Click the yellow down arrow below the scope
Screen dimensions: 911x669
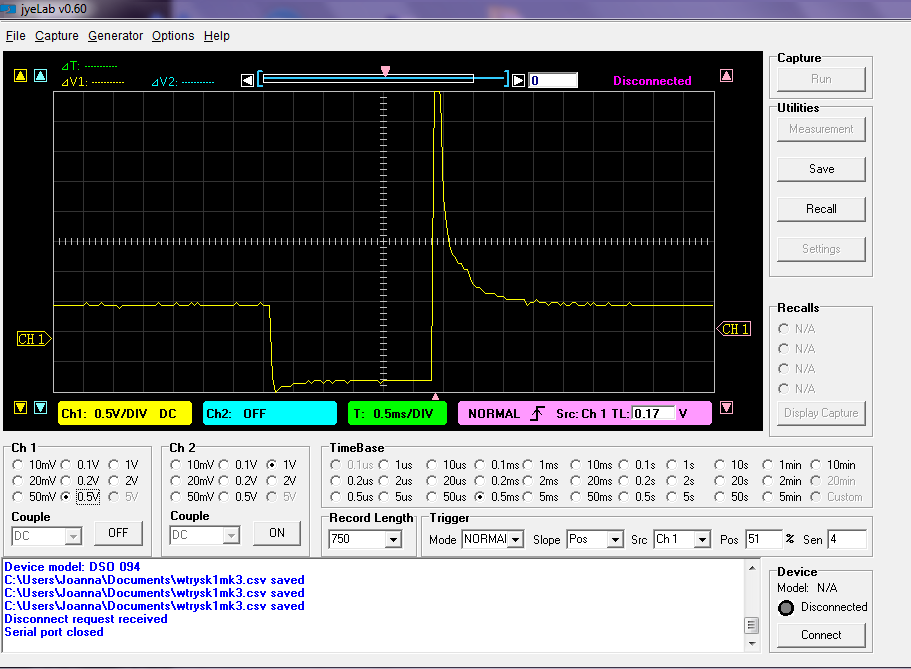coord(20,407)
